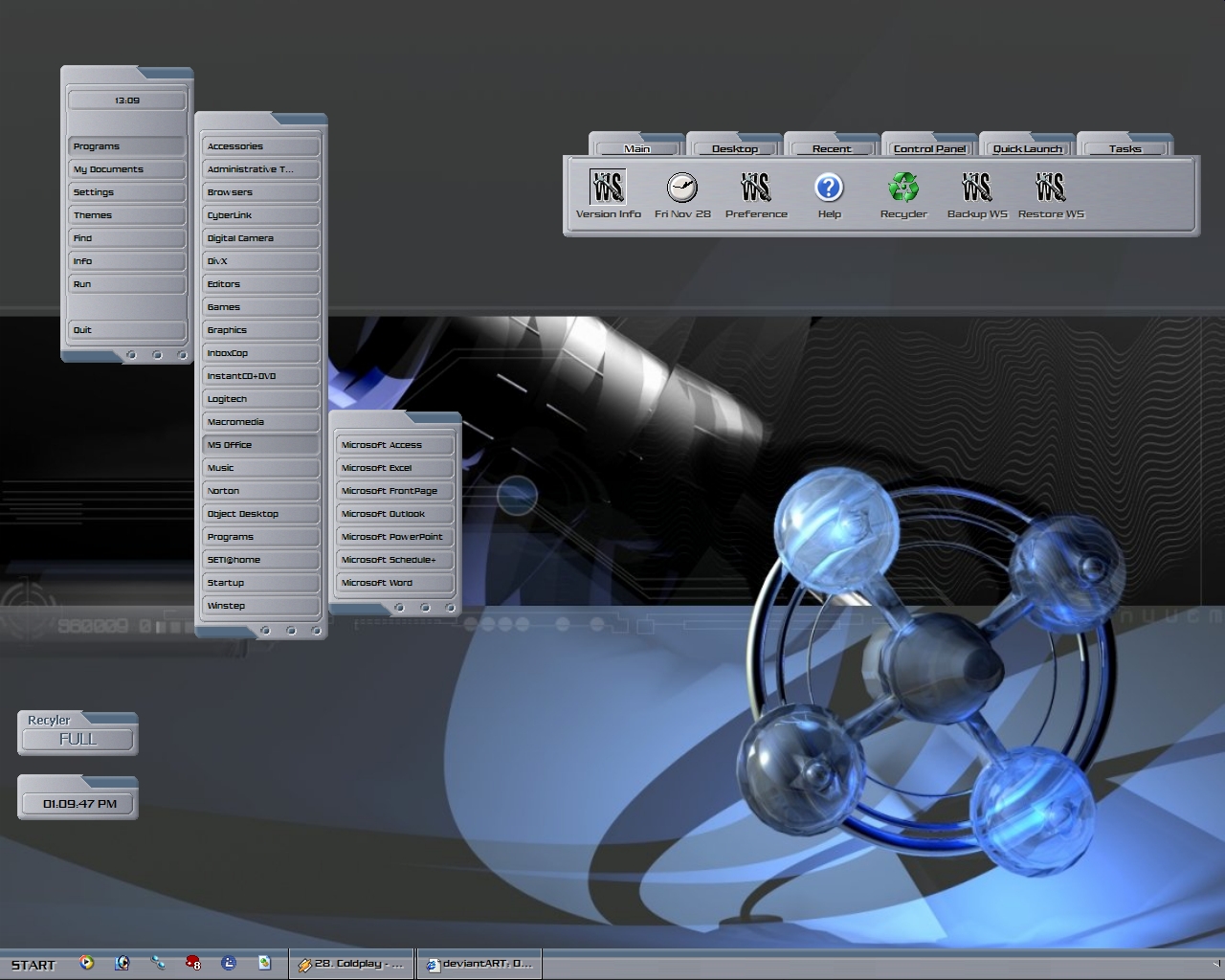This screenshot has width=1225, height=980.
Task: Open the Preference WS icon
Action: point(756,188)
